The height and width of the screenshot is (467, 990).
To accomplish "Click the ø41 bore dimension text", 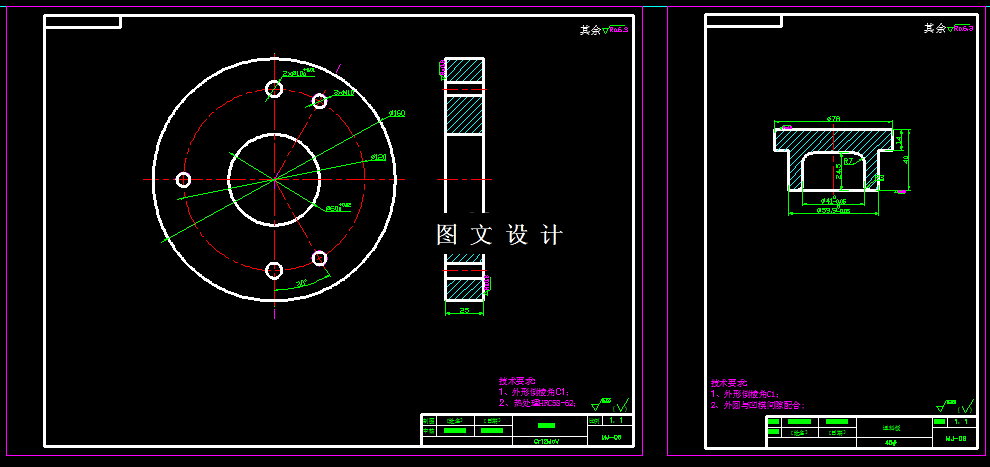I will [x=833, y=201].
